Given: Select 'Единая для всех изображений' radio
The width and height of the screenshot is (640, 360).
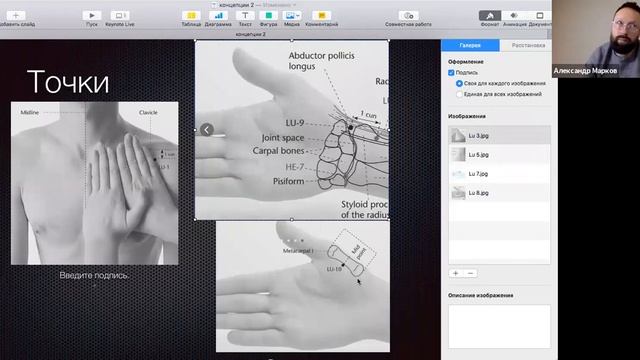Looking at the screenshot, I should tap(459, 94).
